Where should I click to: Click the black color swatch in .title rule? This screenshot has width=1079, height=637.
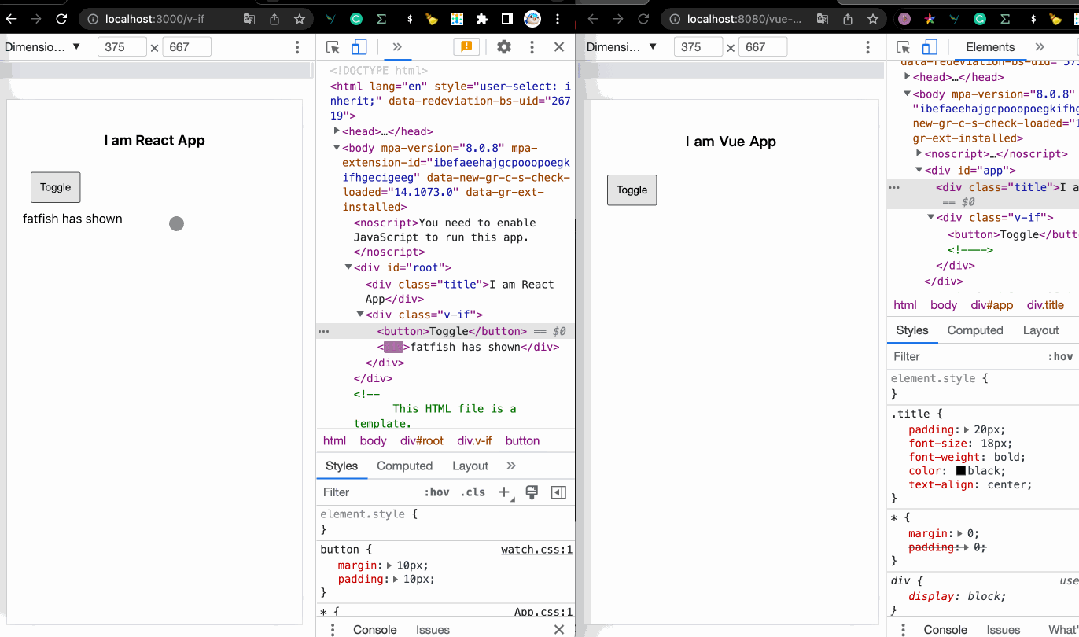click(961, 471)
